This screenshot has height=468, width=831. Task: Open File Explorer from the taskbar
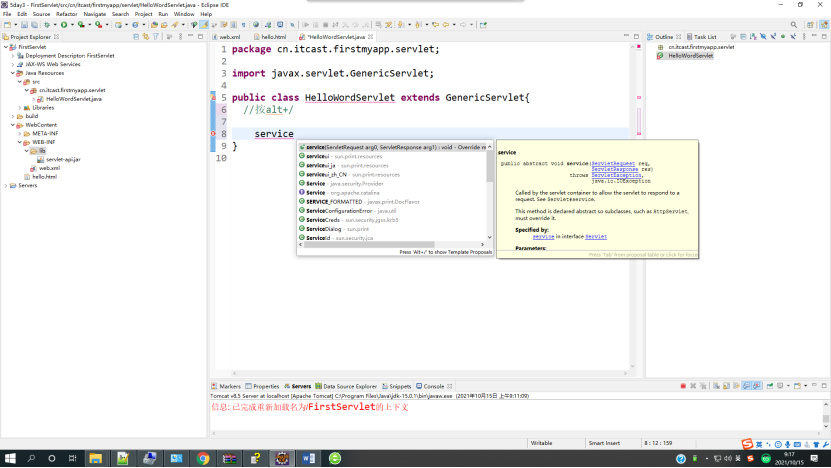[95, 458]
